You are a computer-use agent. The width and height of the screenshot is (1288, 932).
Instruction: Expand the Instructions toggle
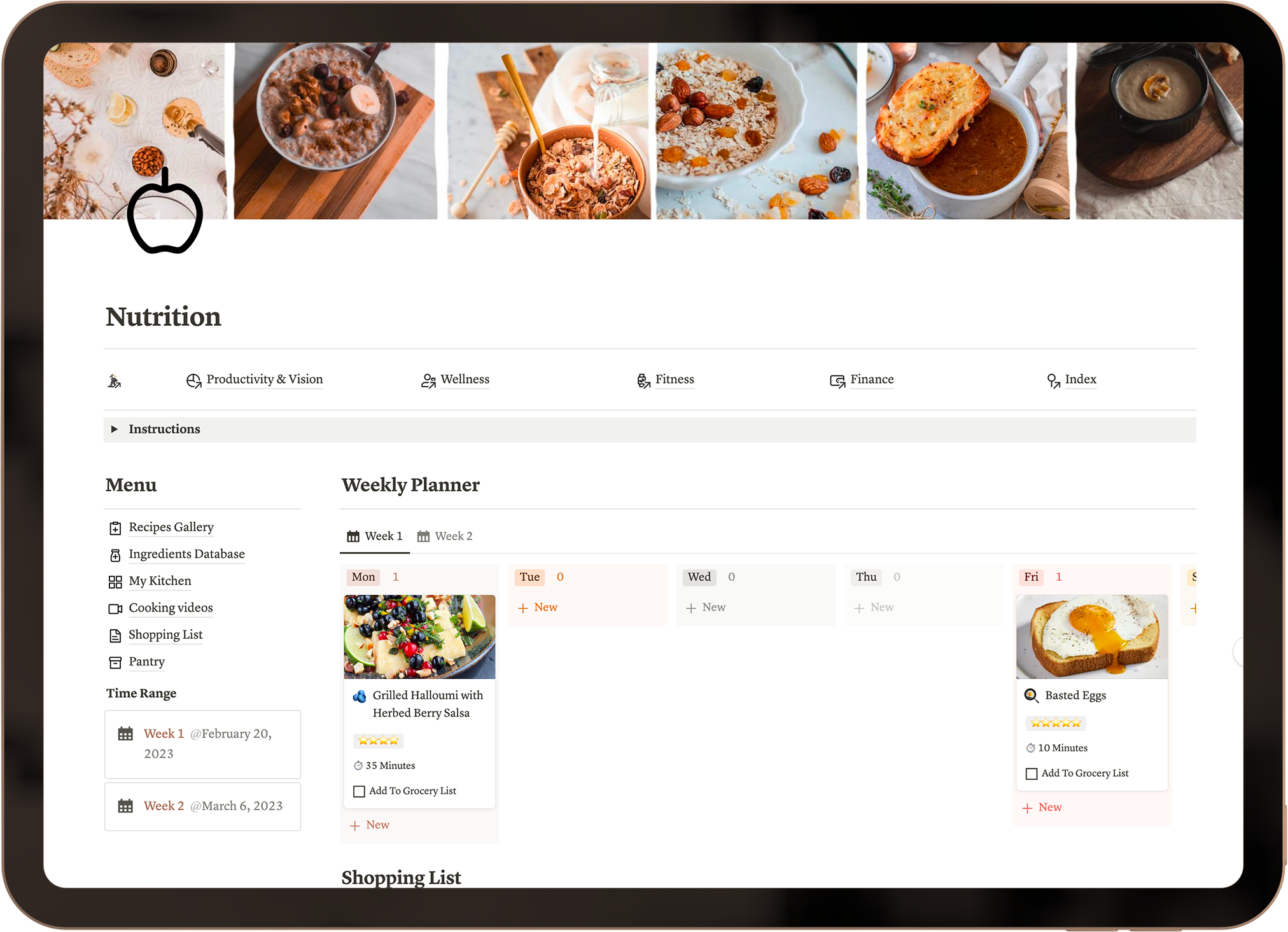click(x=114, y=429)
